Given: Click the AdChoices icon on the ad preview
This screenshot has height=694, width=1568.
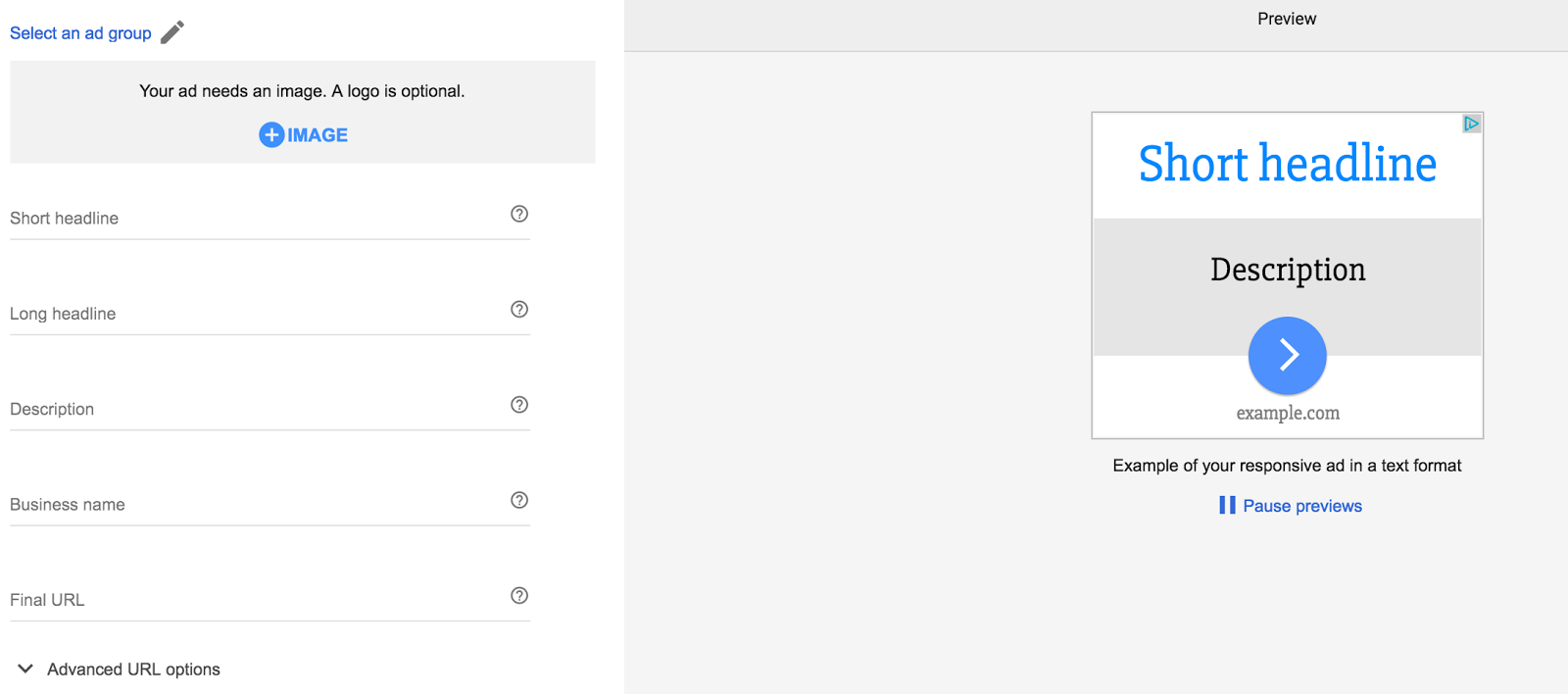Looking at the screenshot, I should [x=1471, y=122].
